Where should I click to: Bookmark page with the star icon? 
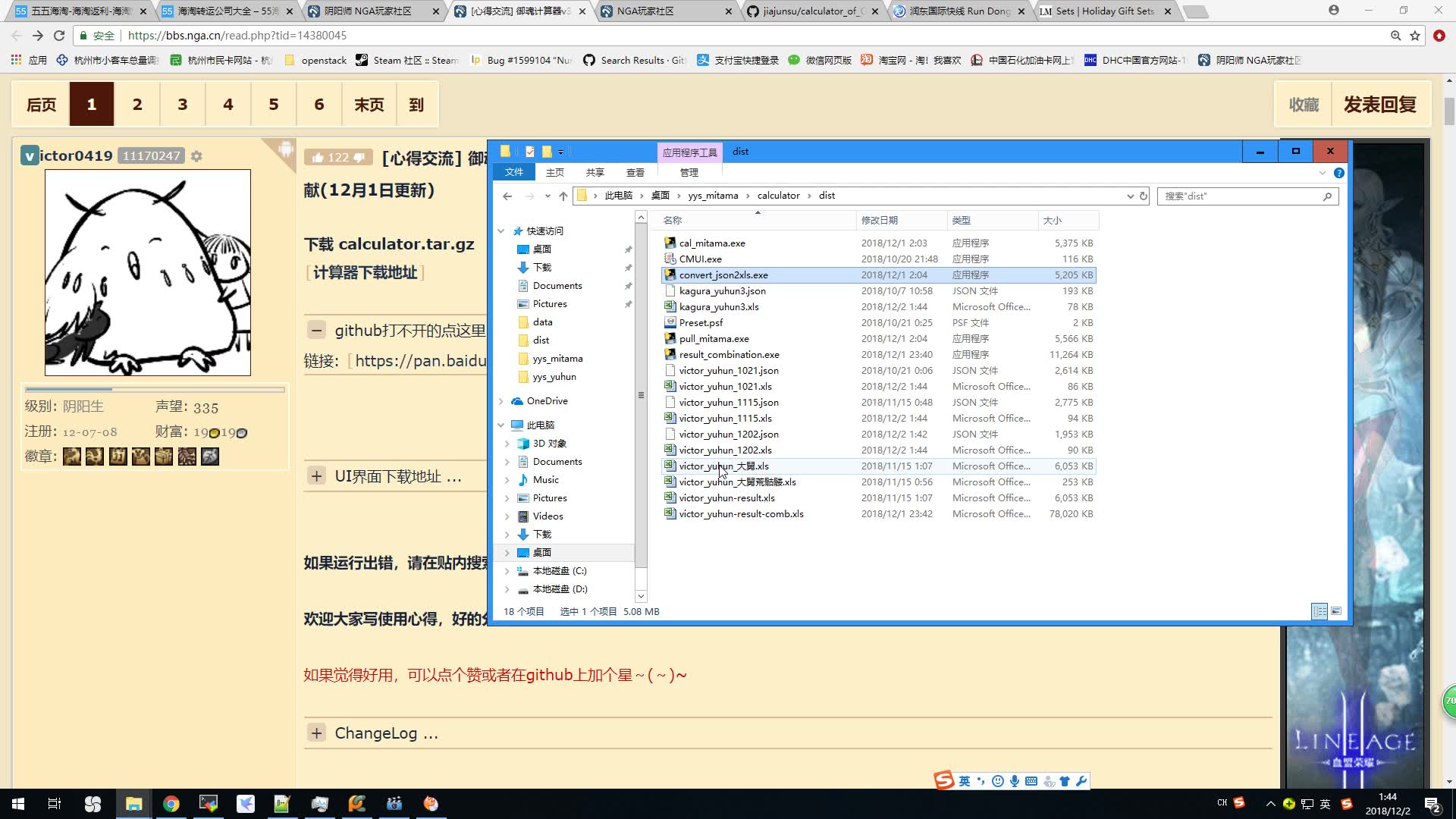[x=1415, y=36]
